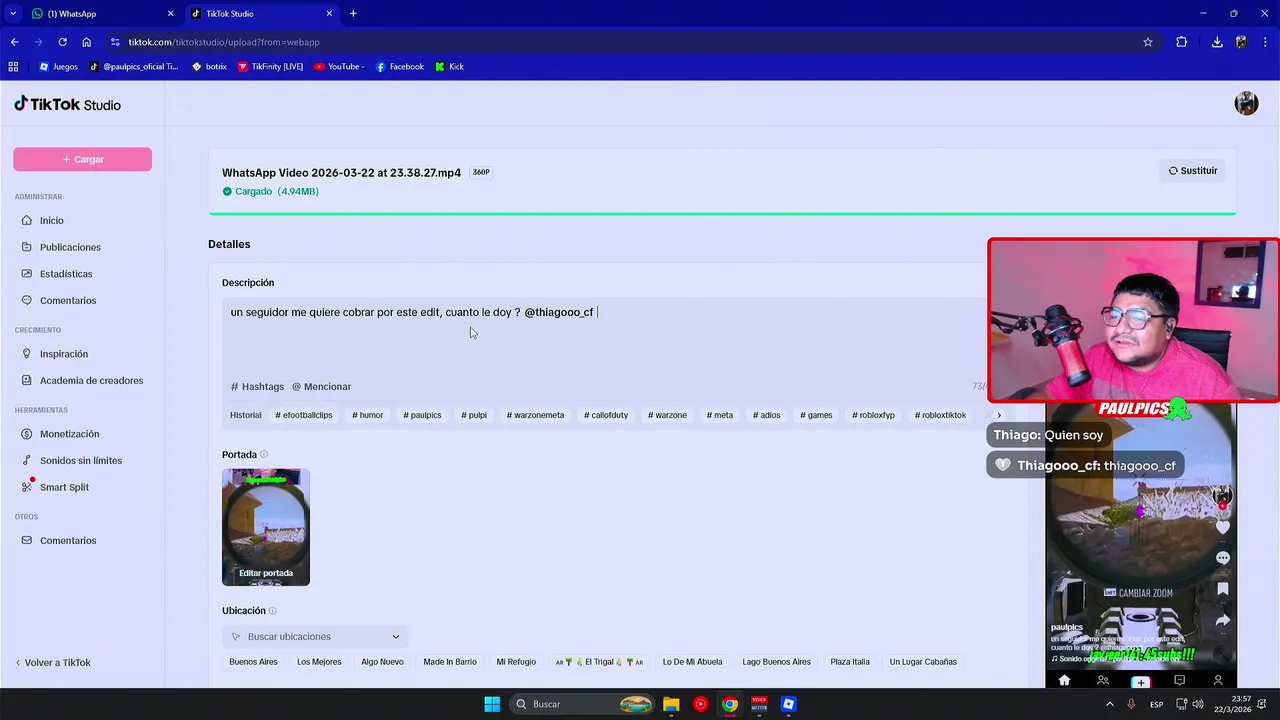Choose El Trigal location

[x=599, y=662]
